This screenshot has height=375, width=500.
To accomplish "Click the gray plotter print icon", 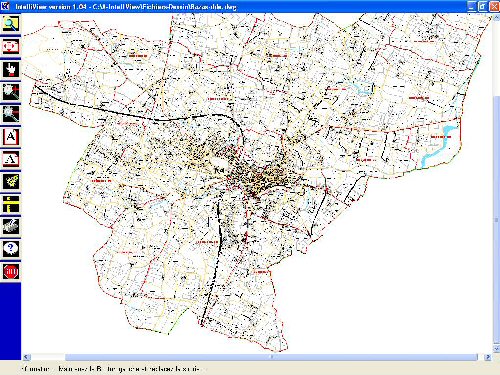I will pyautogui.click(x=11, y=227).
